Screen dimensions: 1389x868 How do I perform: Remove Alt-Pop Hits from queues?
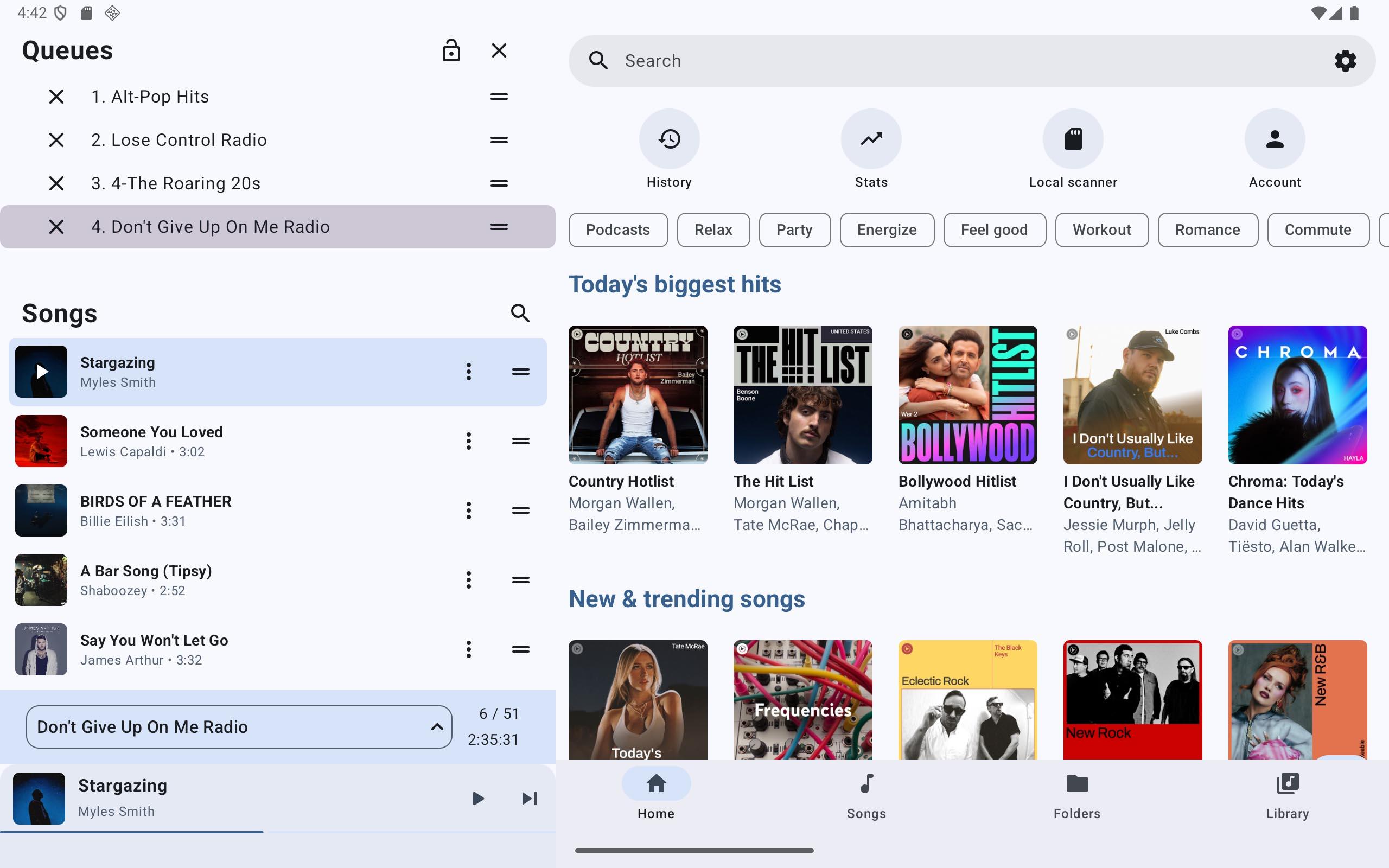(x=56, y=97)
